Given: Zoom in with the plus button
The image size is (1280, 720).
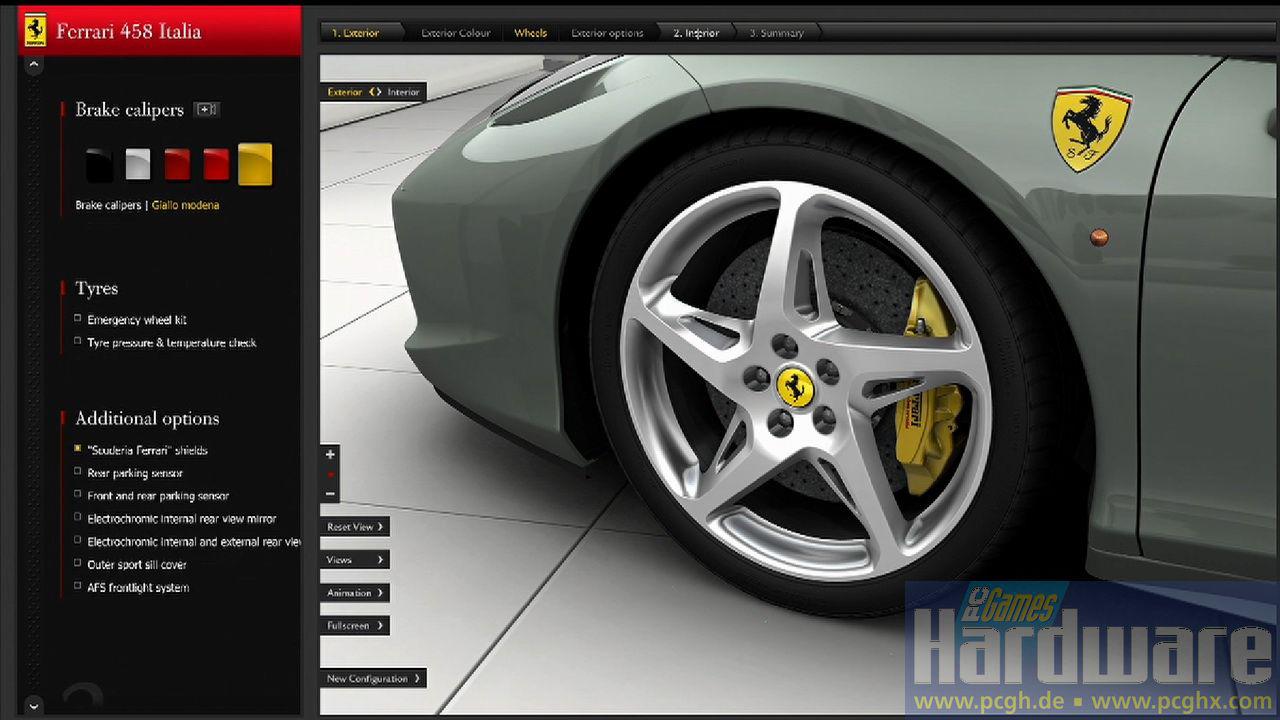Looking at the screenshot, I should pos(330,454).
